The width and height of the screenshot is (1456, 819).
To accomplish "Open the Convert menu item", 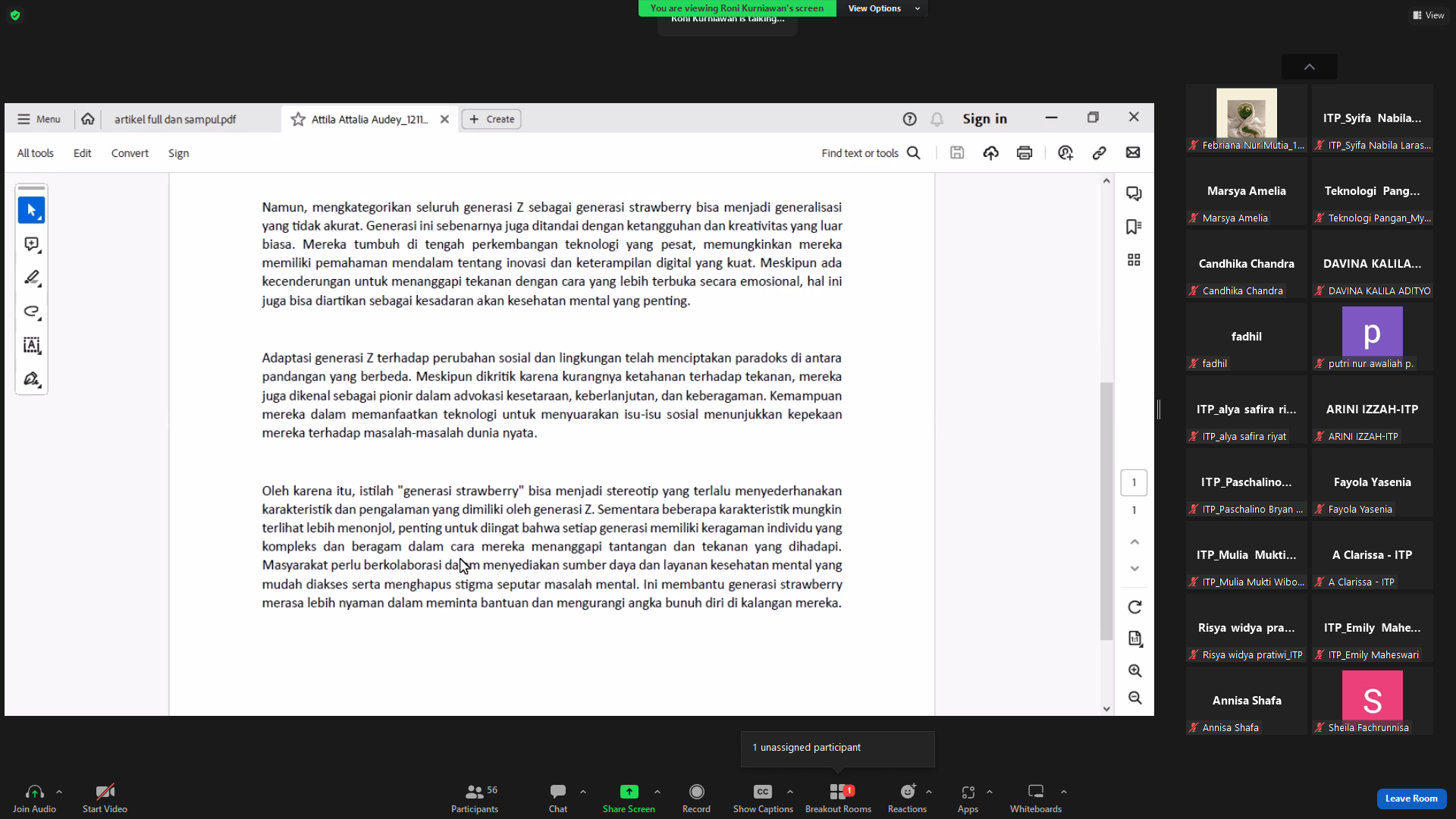I will (x=130, y=153).
